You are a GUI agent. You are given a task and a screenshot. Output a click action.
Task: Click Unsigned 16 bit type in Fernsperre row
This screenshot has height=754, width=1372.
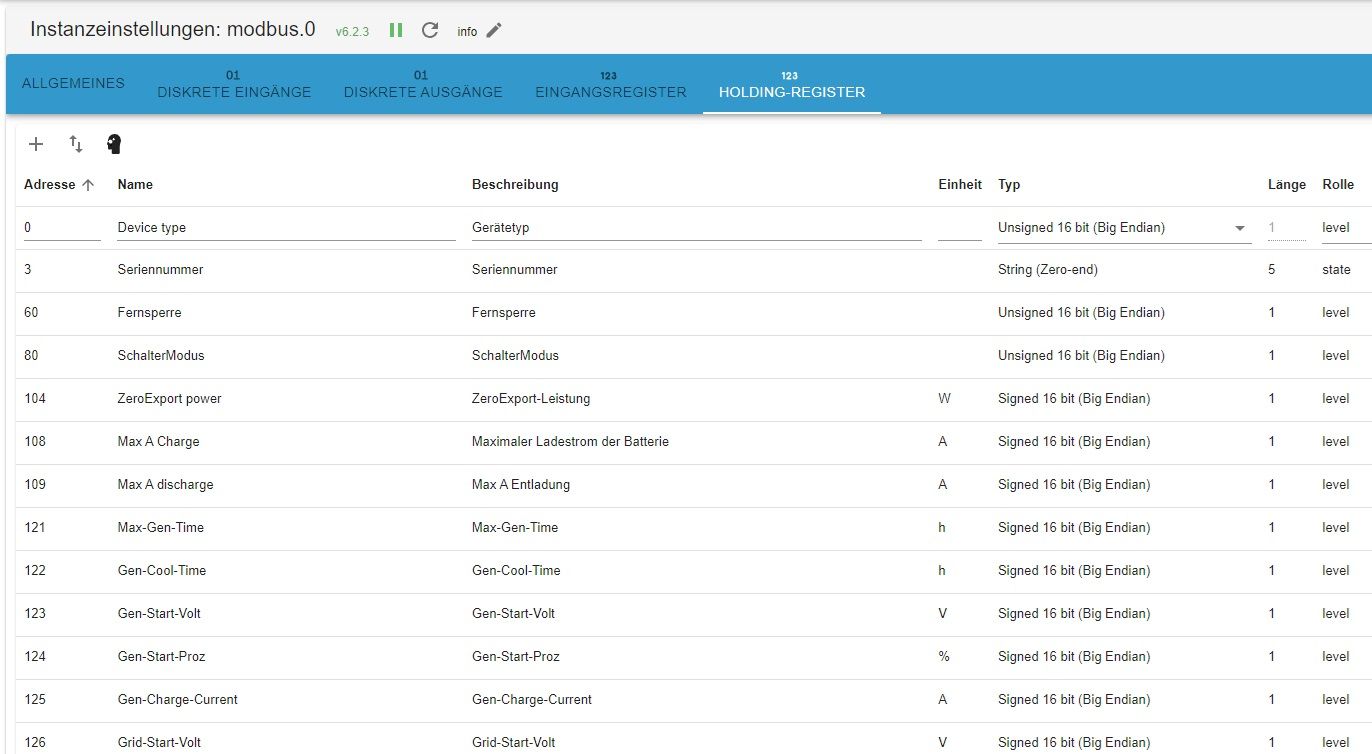(1081, 313)
